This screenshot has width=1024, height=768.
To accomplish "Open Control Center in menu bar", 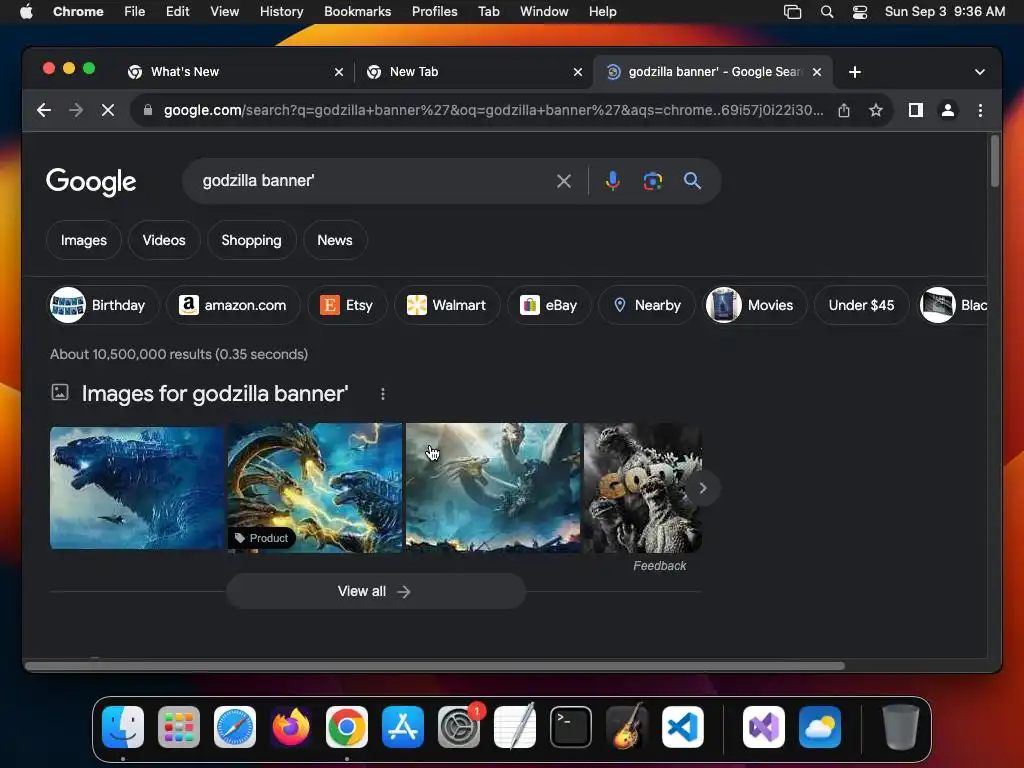I will tap(860, 12).
